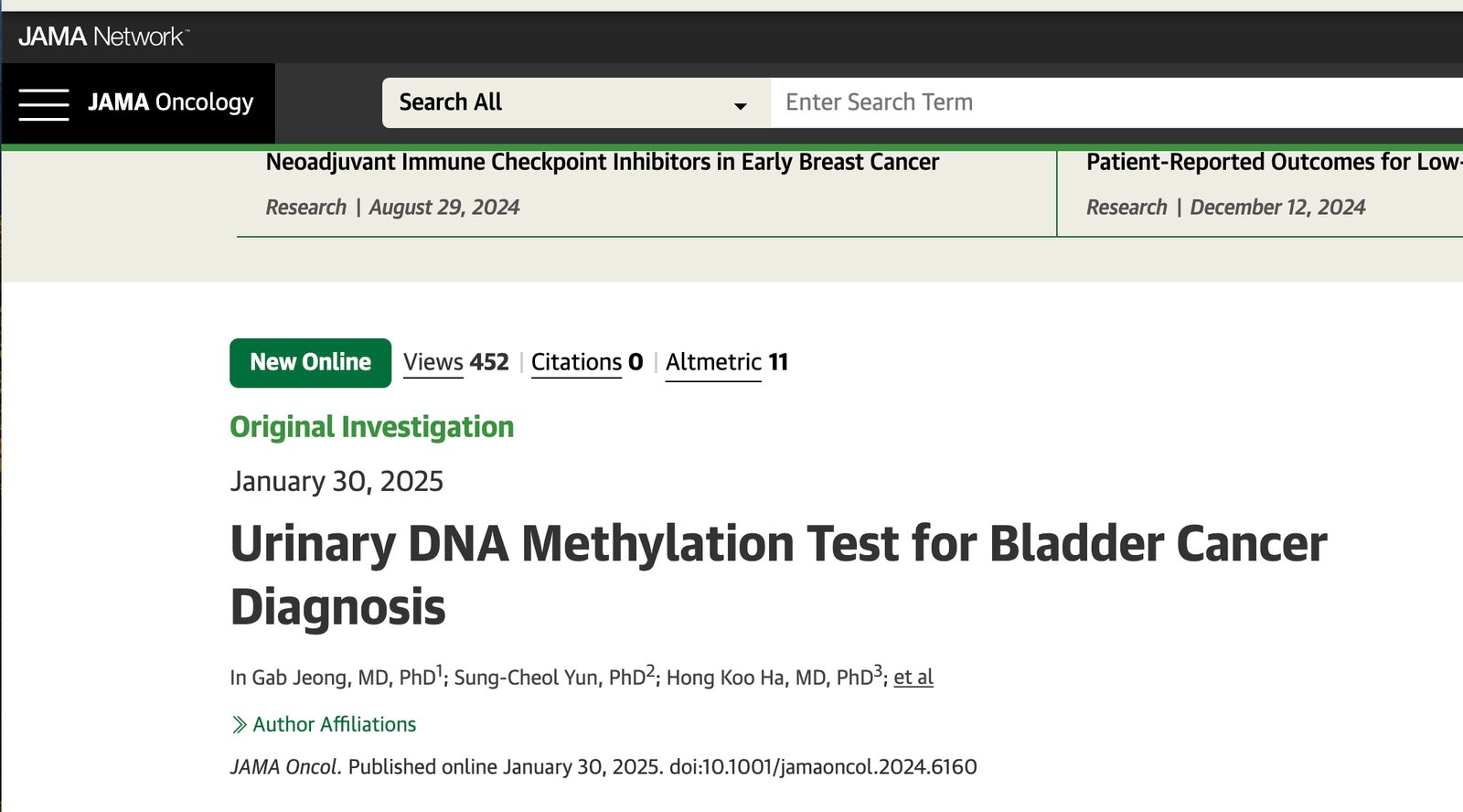View the article Views metric

(x=455, y=363)
